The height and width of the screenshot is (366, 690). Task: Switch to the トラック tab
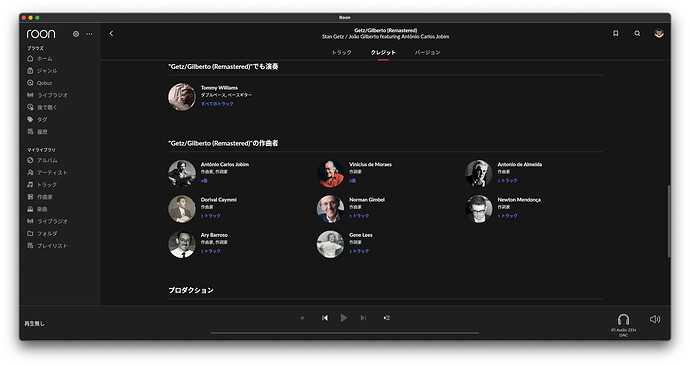pos(341,52)
